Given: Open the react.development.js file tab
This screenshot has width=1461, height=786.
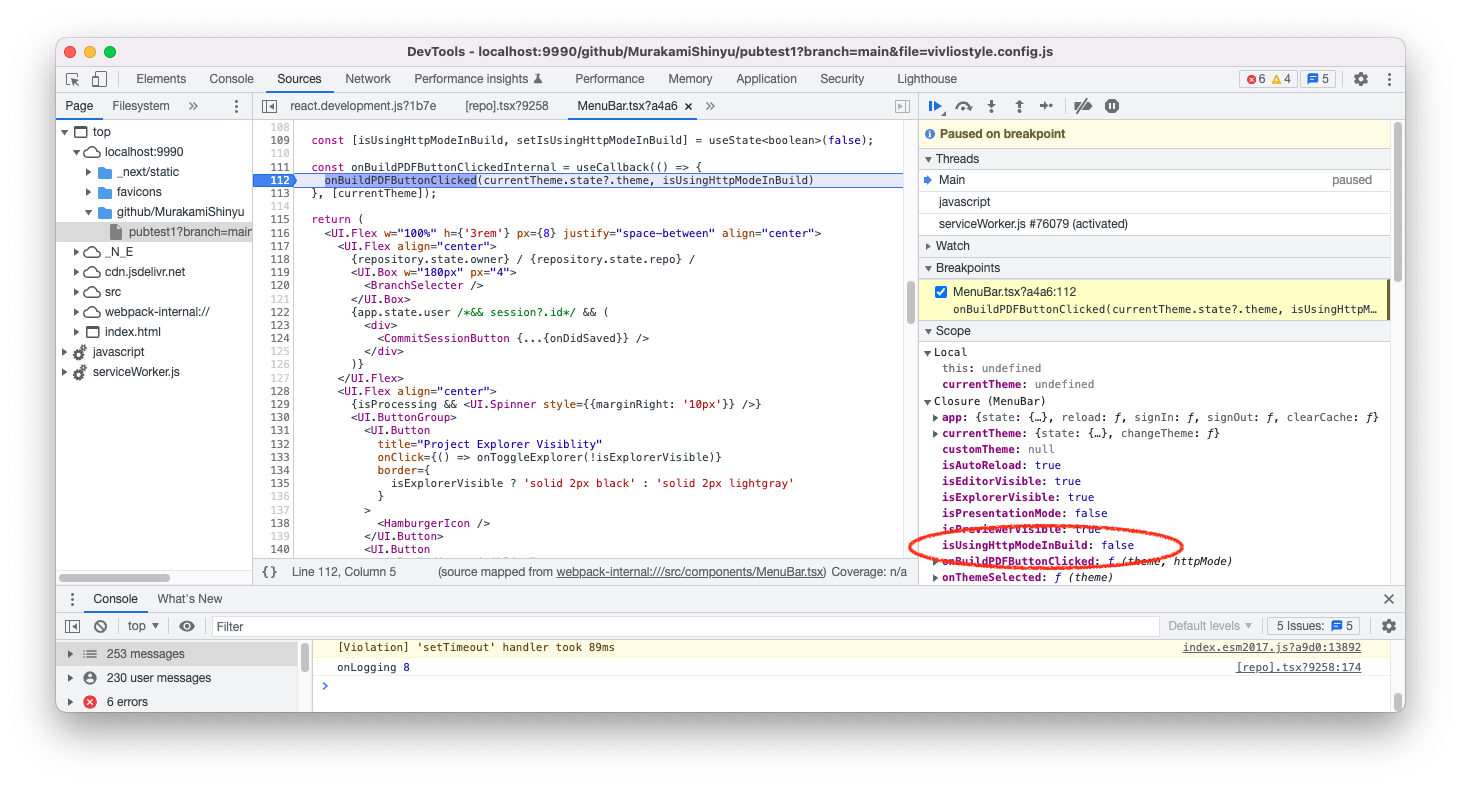Looking at the screenshot, I should 363,106.
